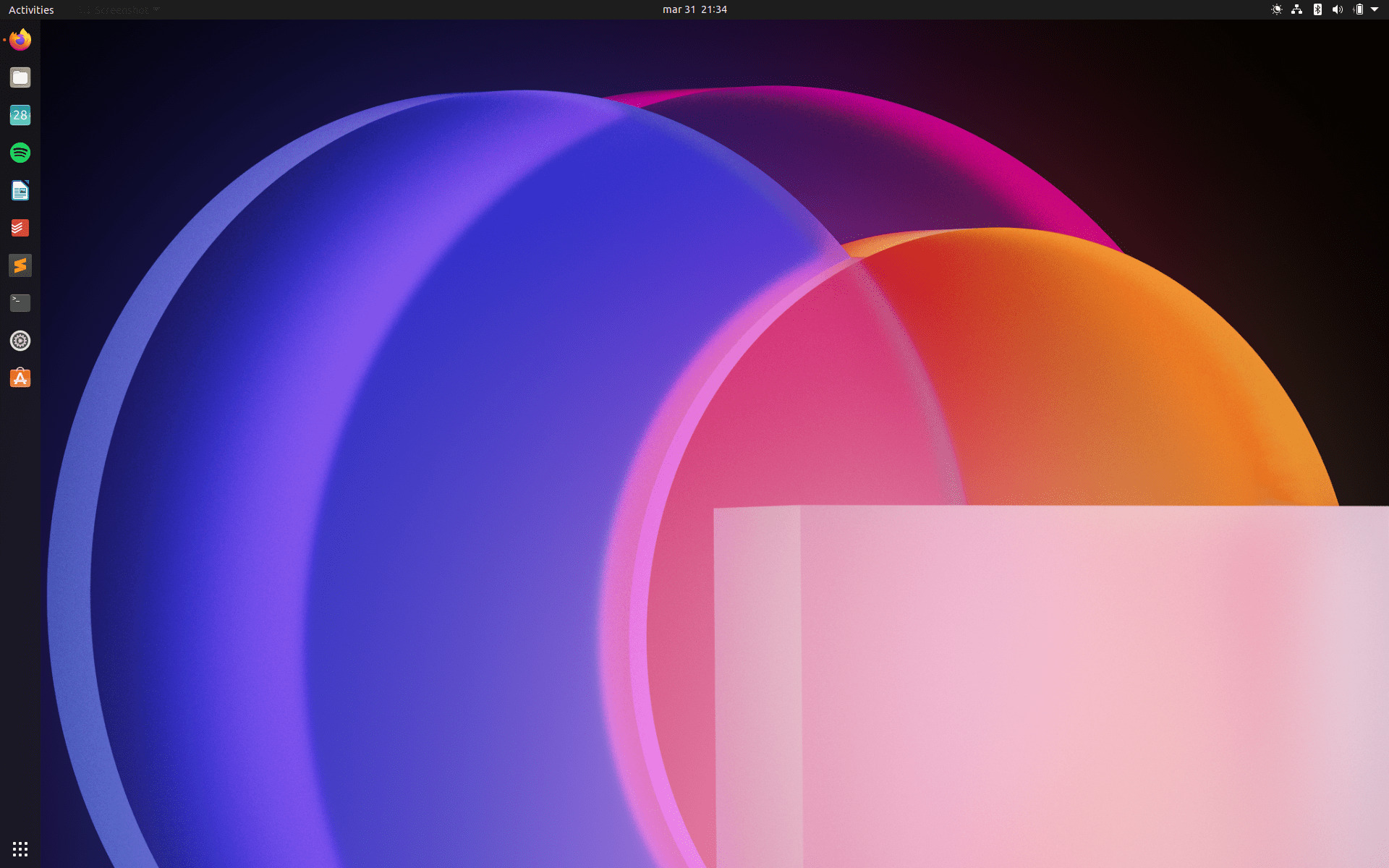Screen dimensions: 1389x868
Task: Launch Spotify from the dock
Action: [x=20, y=153]
